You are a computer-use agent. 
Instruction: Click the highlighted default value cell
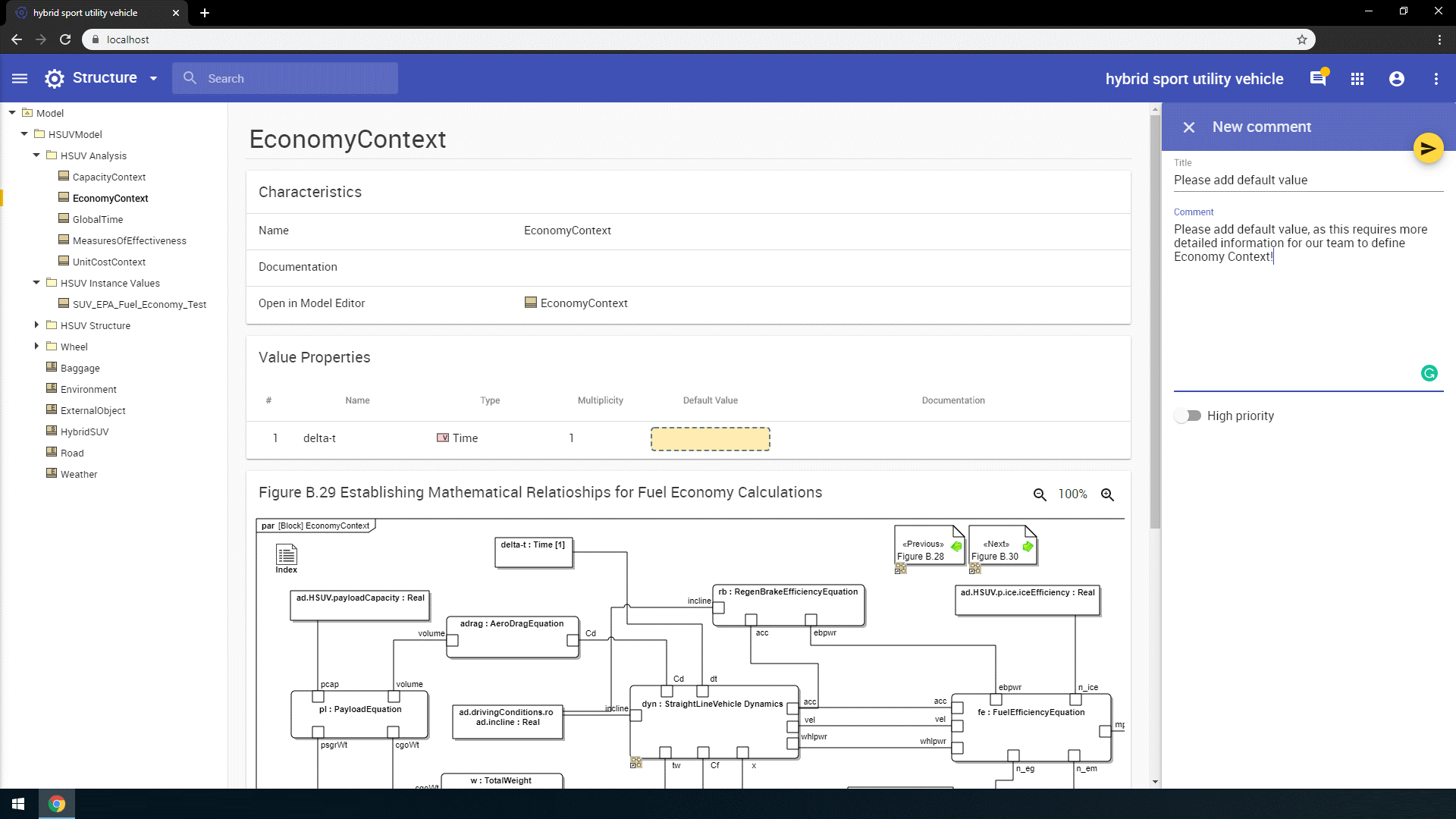point(710,439)
